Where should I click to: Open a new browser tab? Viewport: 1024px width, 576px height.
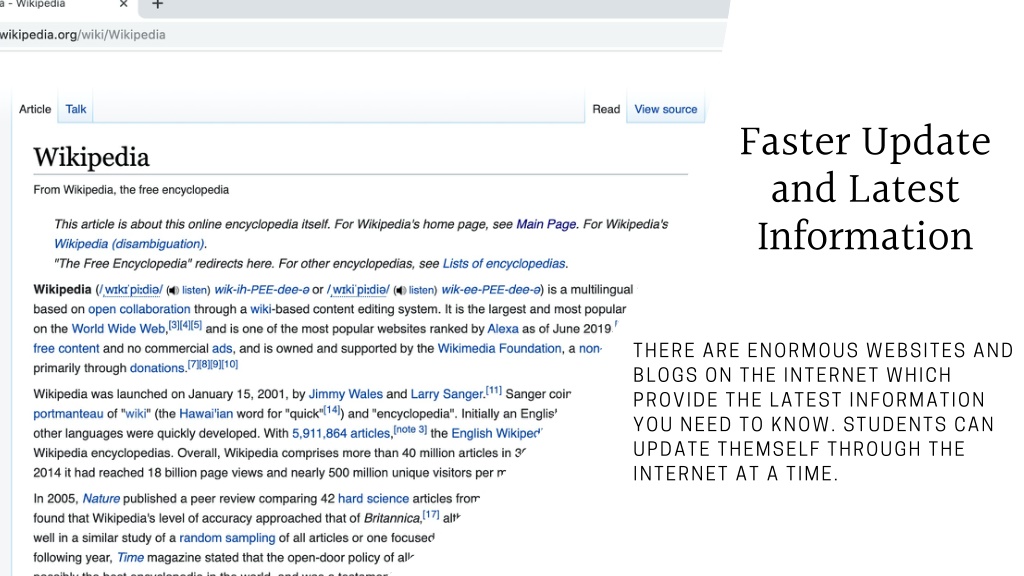pyautogui.click(x=157, y=5)
